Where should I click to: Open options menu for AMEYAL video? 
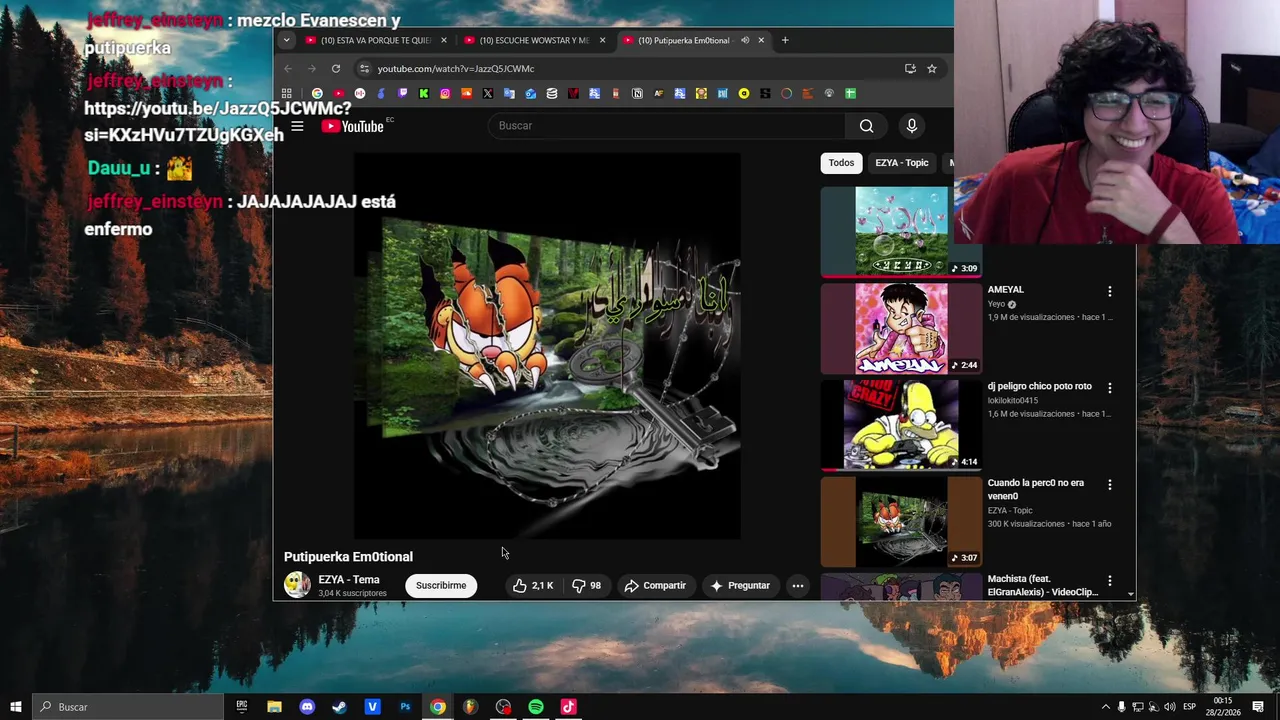coord(1109,291)
